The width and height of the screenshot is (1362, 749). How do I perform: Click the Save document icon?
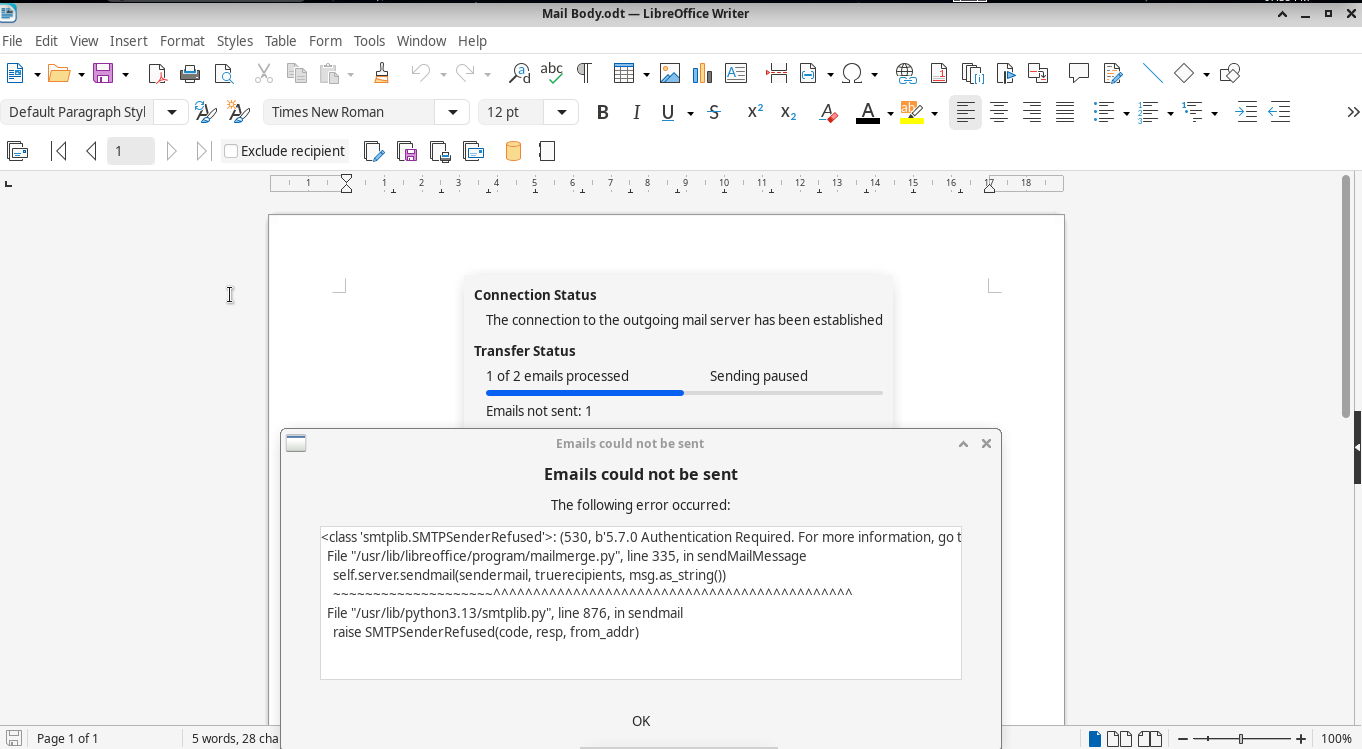click(102, 73)
